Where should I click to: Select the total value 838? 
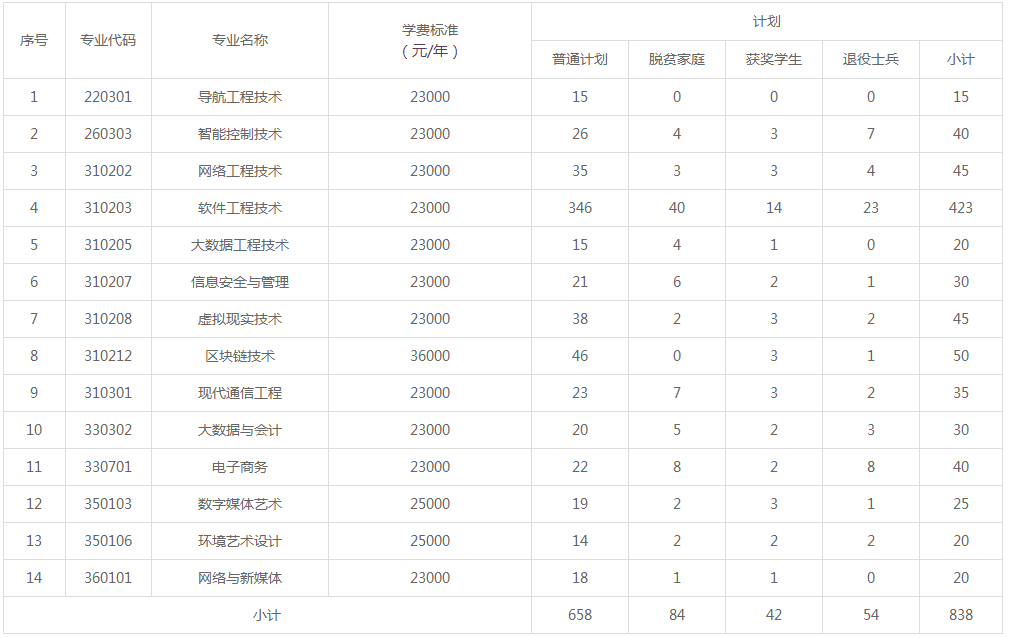click(960, 615)
